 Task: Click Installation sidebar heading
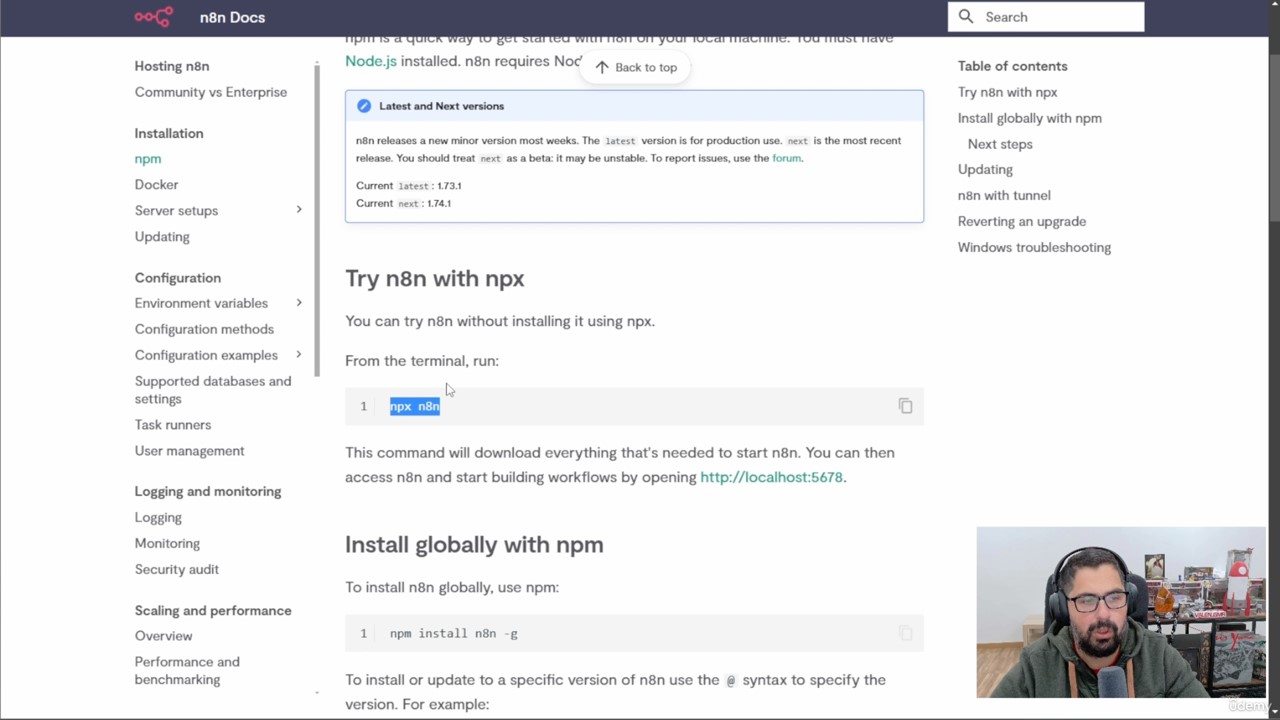[169, 133]
